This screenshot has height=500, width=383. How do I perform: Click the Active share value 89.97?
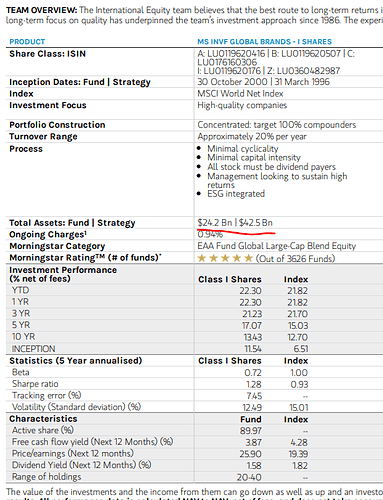coord(251,431)
